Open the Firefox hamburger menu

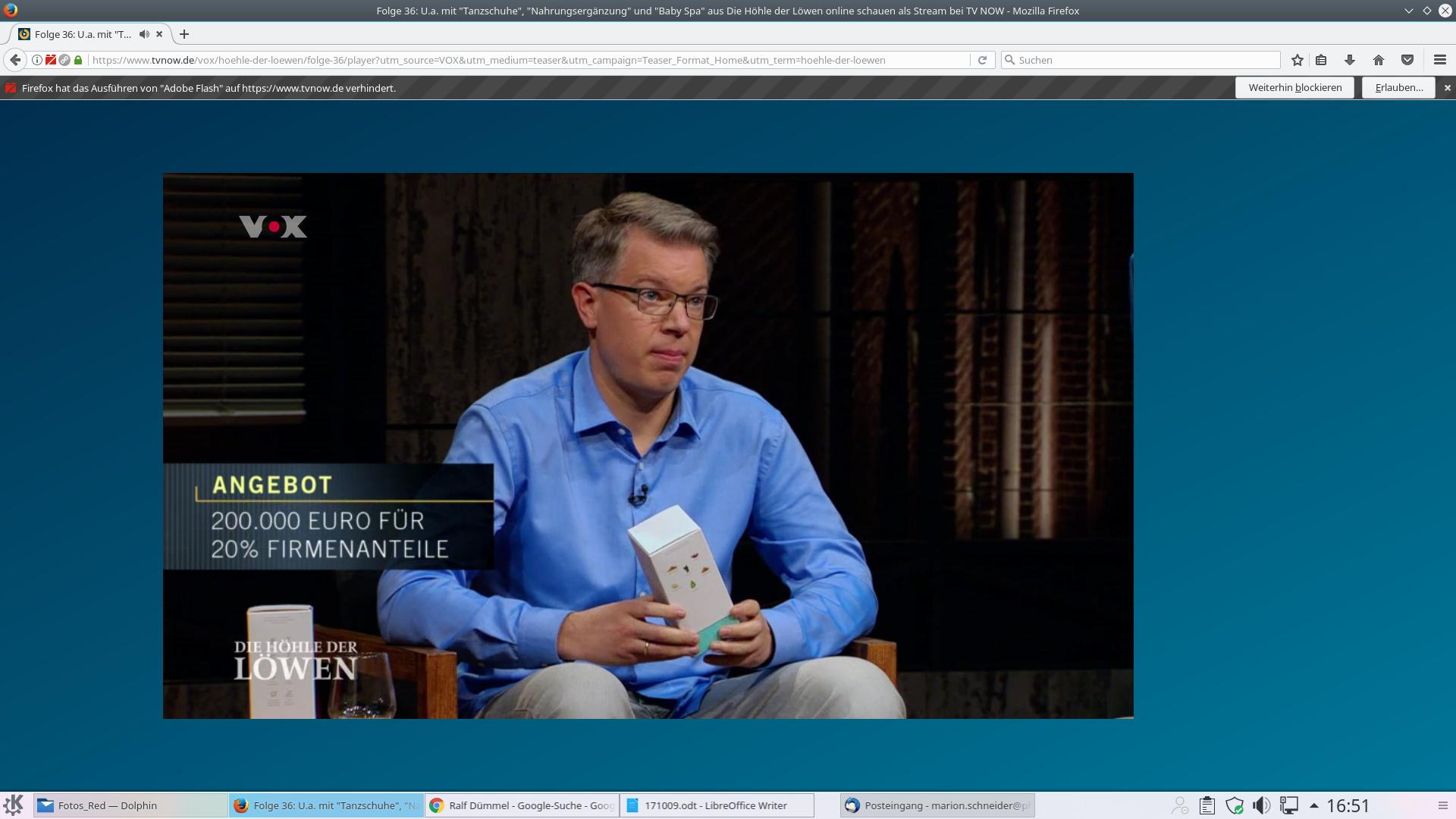coord(1440,60)
